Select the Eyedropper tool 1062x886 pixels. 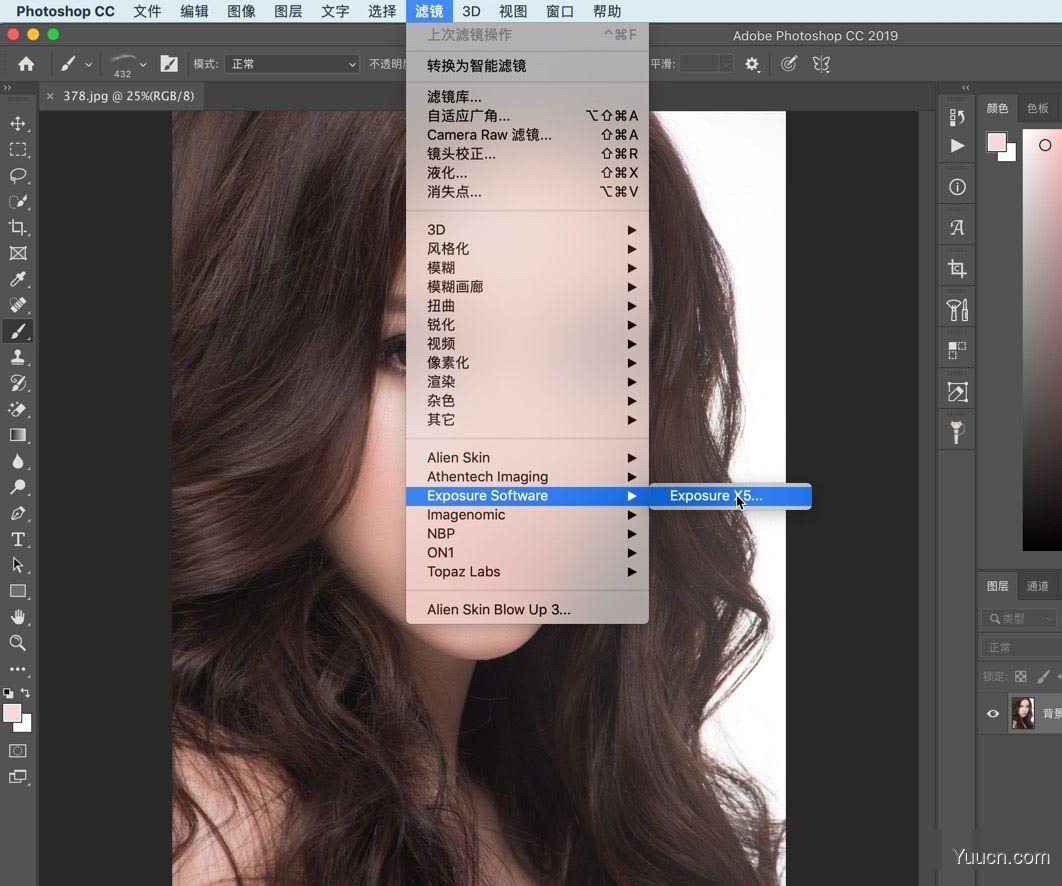click(x=18, y=279)
